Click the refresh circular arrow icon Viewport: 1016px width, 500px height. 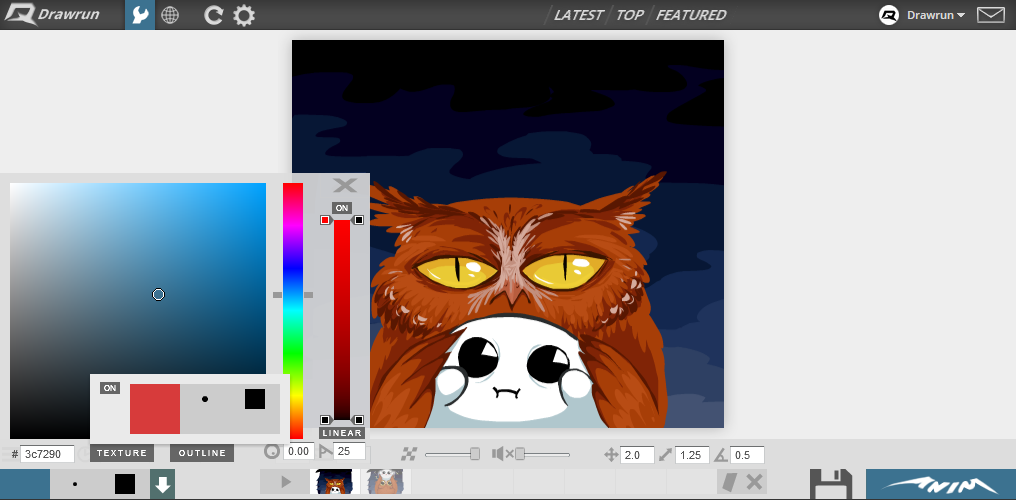213,15
